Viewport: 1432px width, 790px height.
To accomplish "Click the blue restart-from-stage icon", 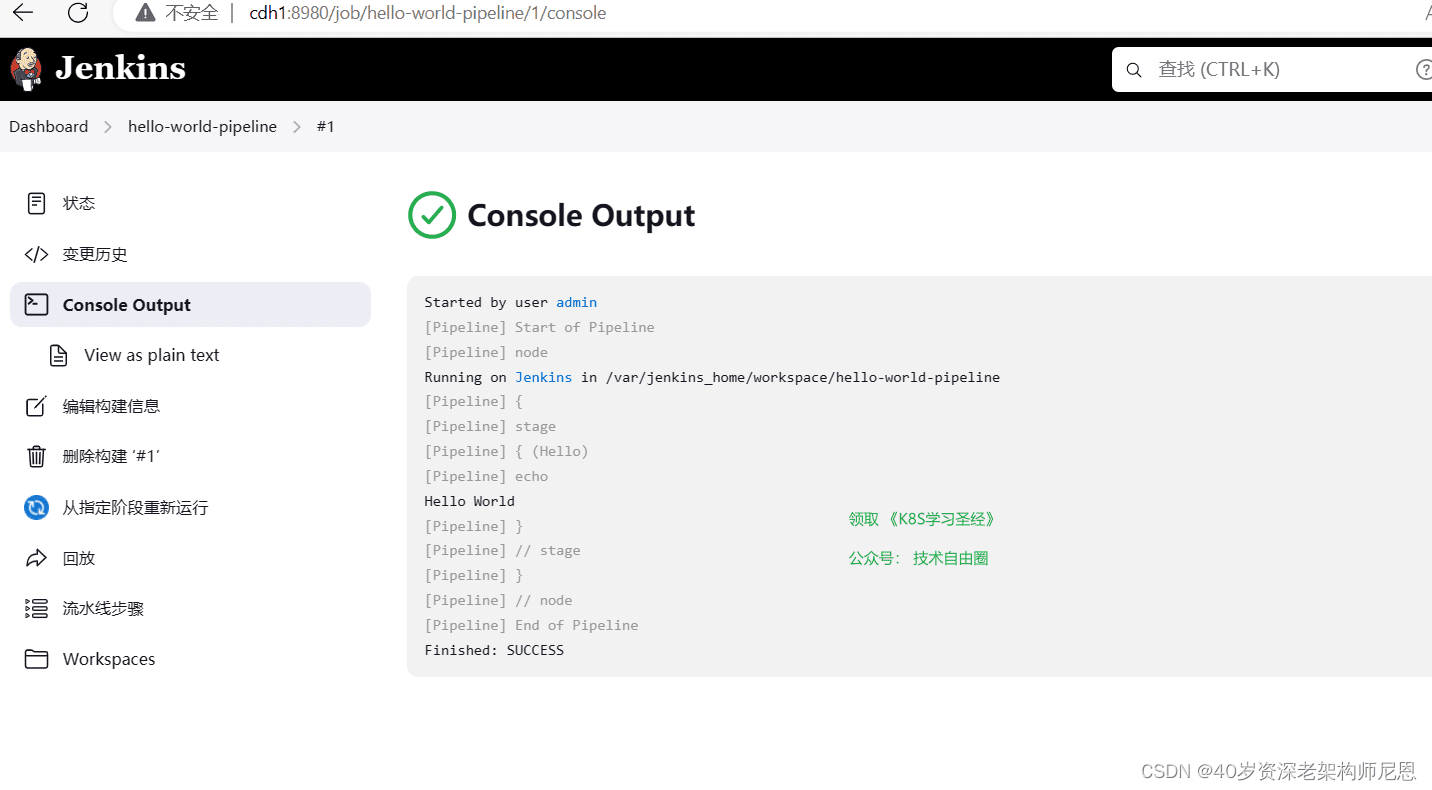I will 36,507.
